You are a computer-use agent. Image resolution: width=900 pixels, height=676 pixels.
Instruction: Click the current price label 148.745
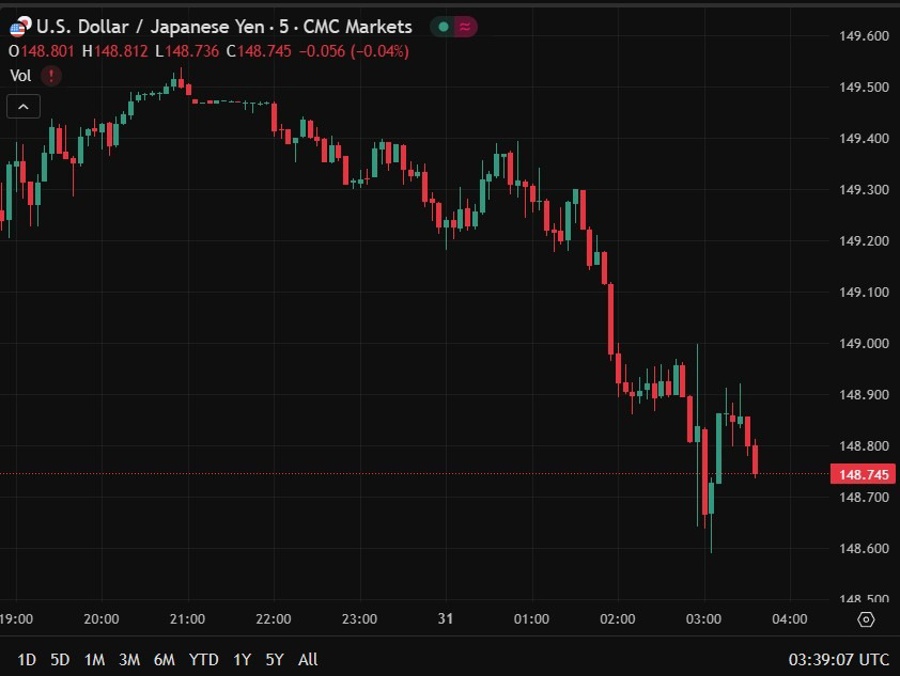point(863,475)
